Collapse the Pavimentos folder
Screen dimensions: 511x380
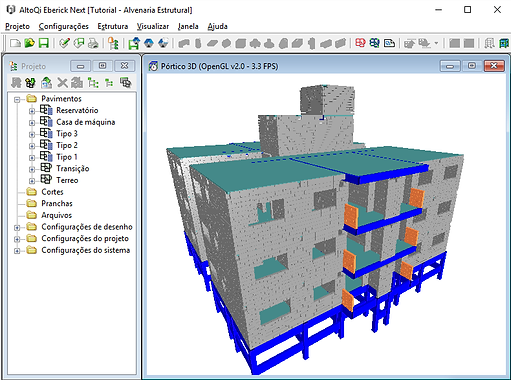pyautogui.click(x=17, y=99)
